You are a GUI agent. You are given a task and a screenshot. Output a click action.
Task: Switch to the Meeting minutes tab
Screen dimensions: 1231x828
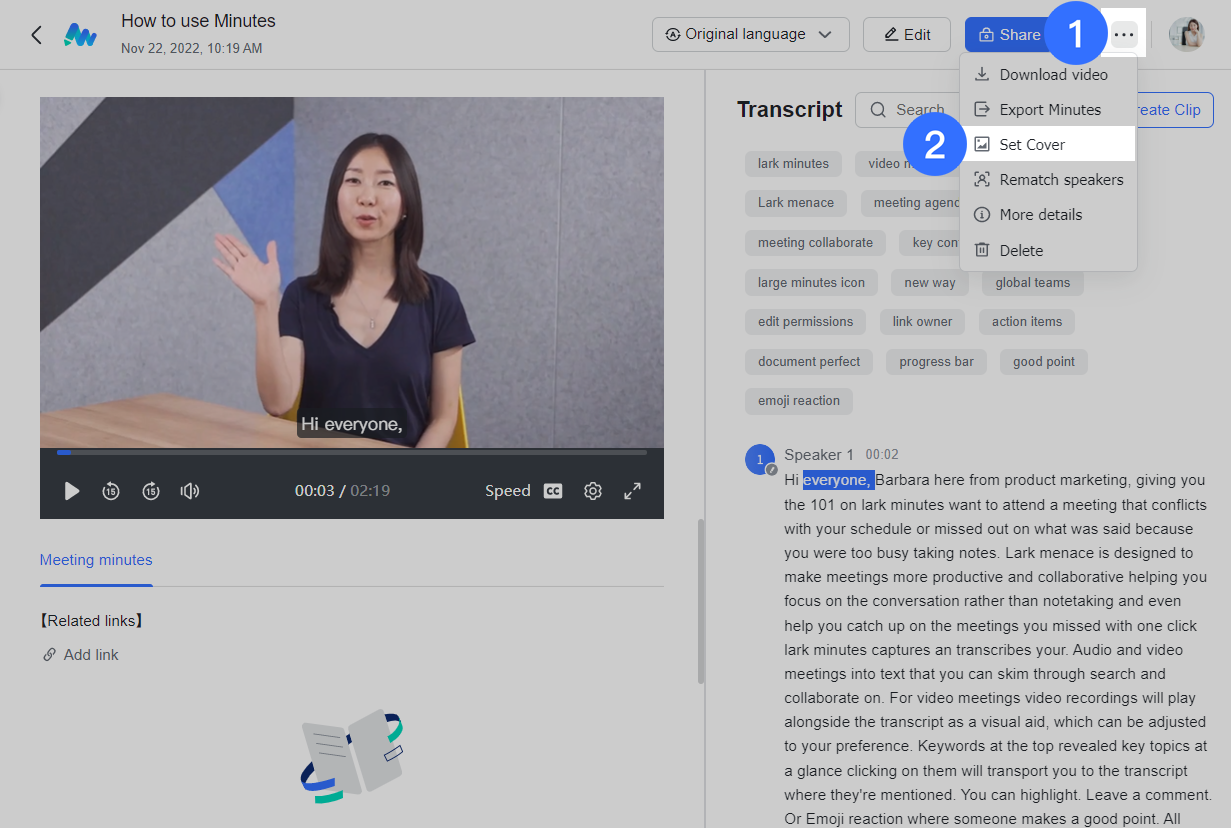(x=96, y=560)
